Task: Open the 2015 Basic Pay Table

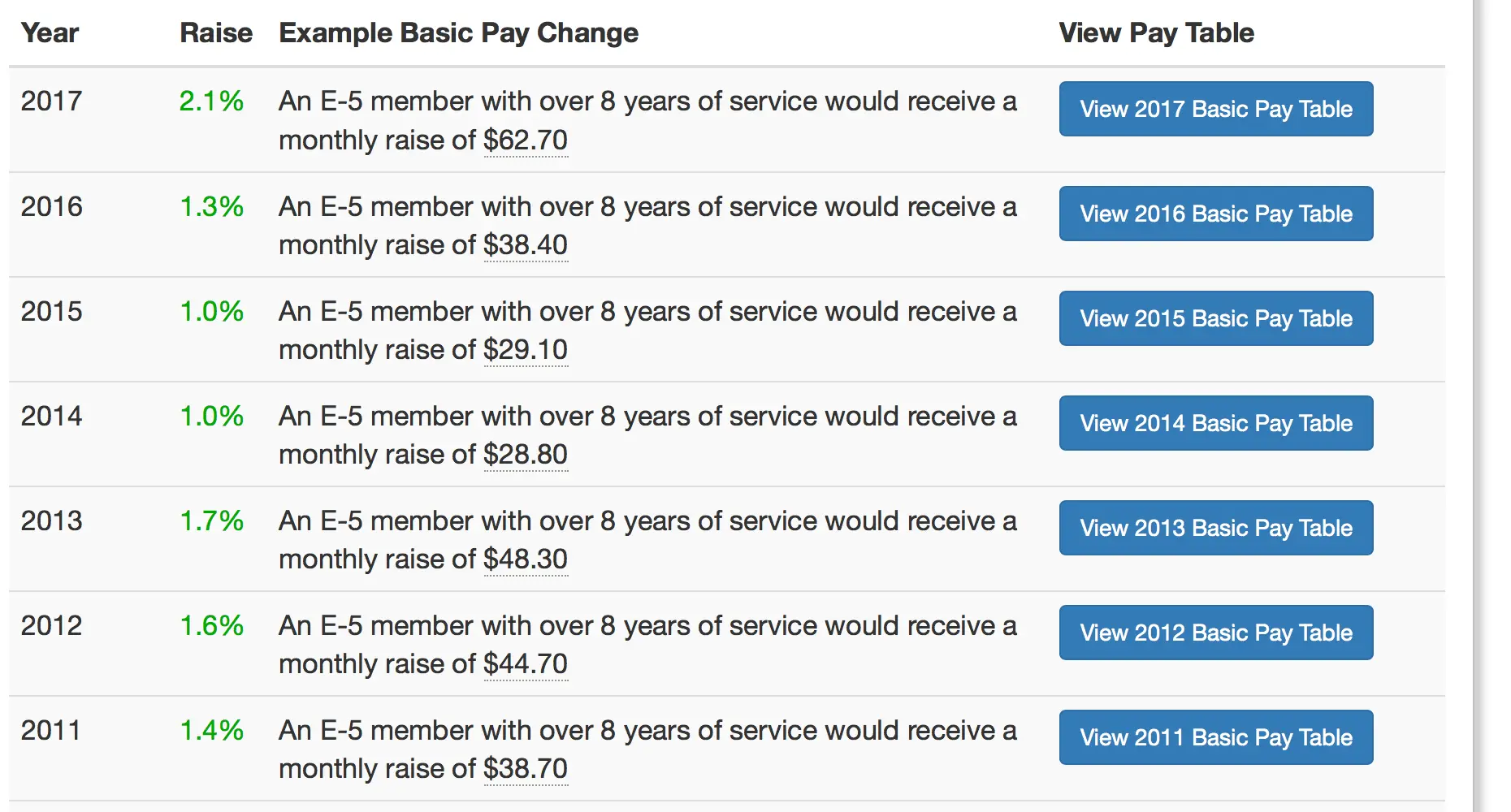Action: pyautogui.click(x=1215, y=318)
